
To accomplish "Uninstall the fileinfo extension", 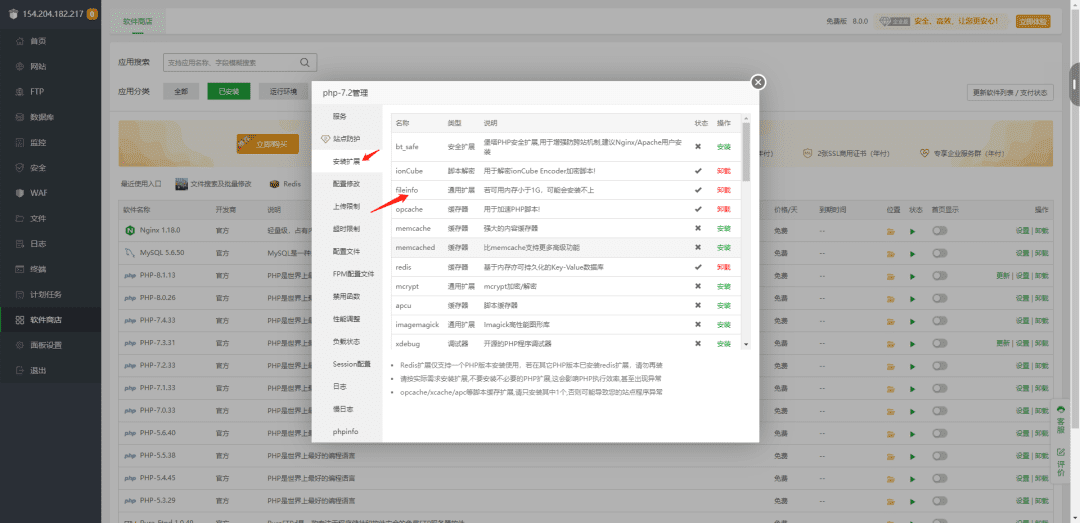I will coord(723,190).
